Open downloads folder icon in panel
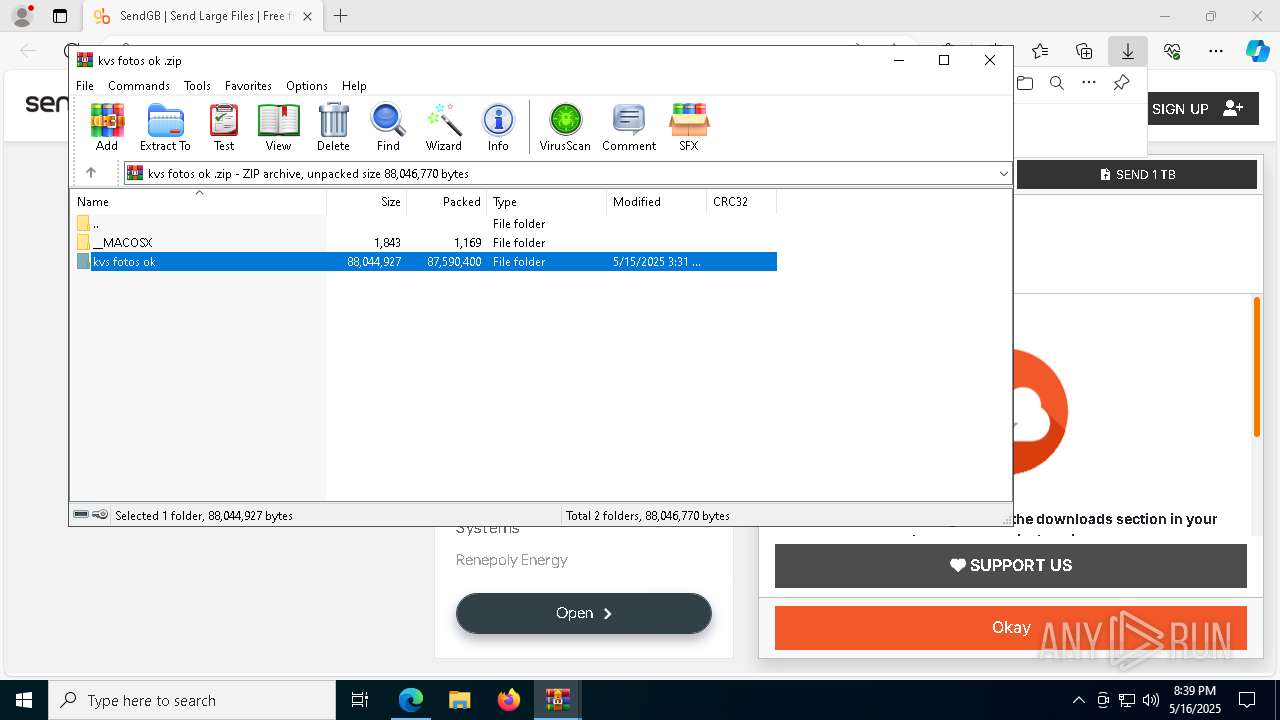The width and height of the screenshot is (1280, 720). [1025, 83]
